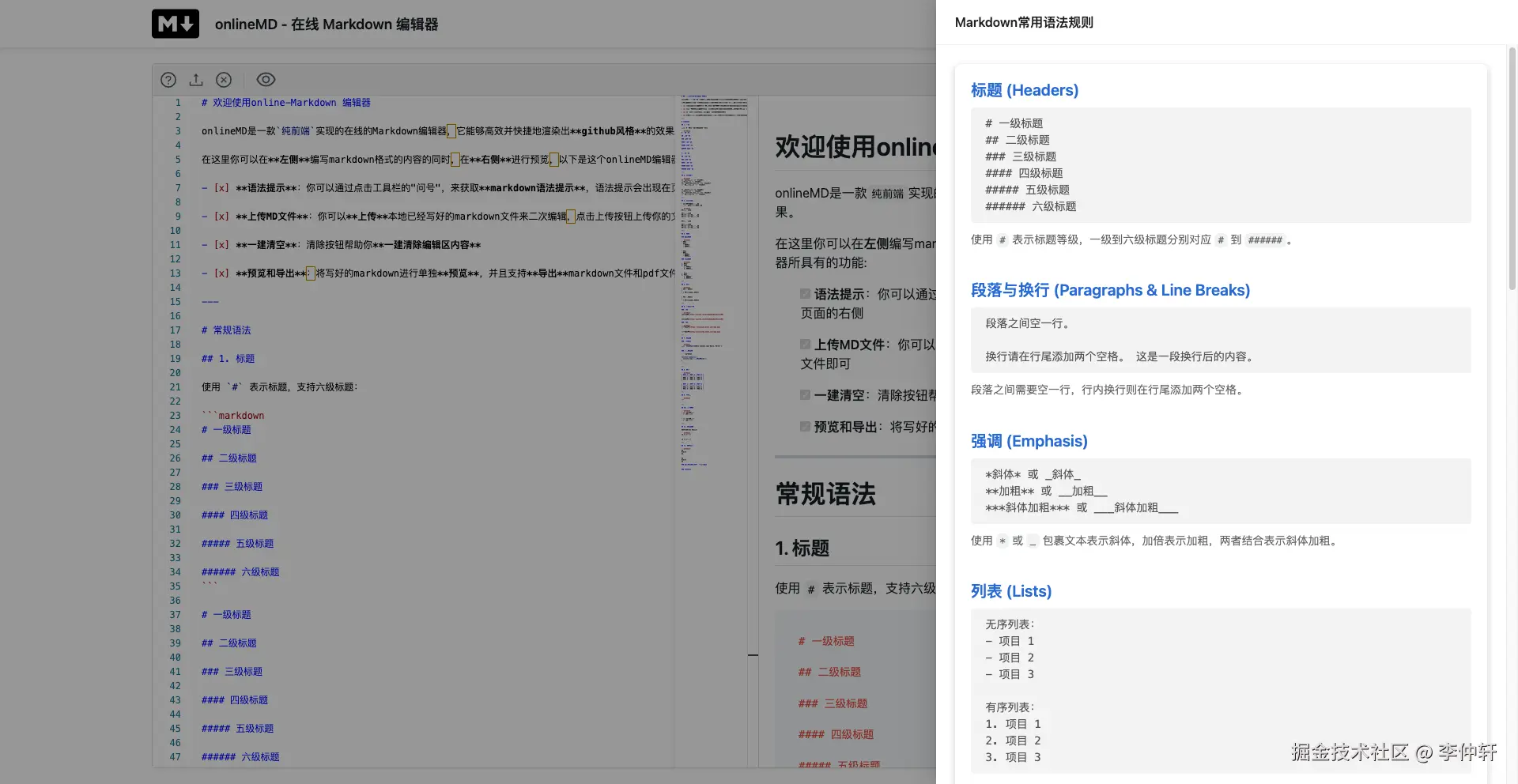The width and height of the screenshot is (1518, 784).
Task: Click '# 一级标题' in the preview code block
Action: click(x=826, y=641)
